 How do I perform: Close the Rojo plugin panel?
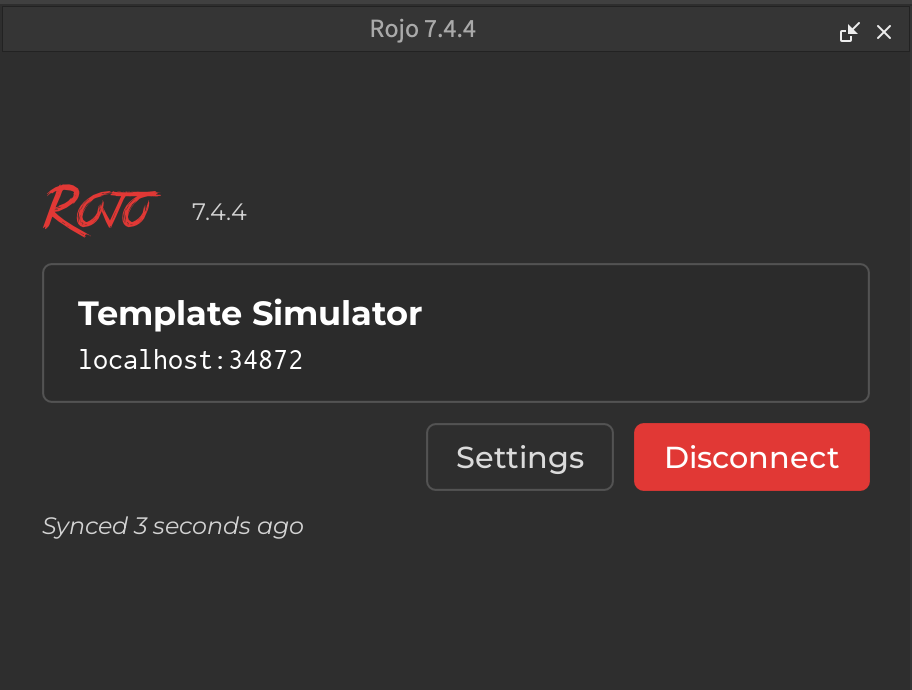click(x=884, y=33)
